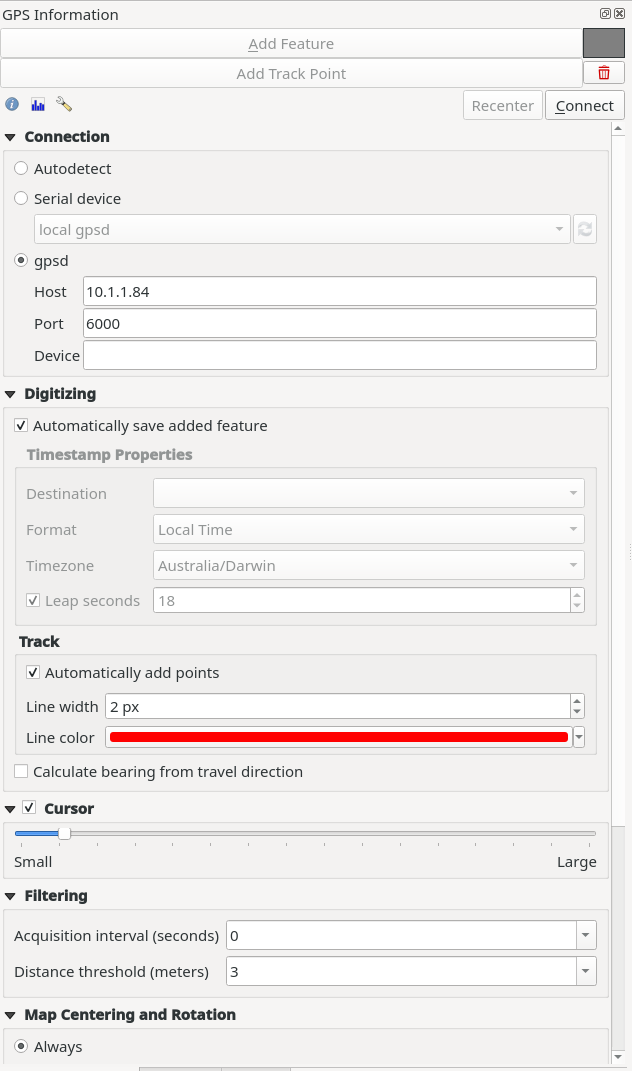Enable Calculate bearing from travel direction
This screenshot has height=1071, width=632.
[21, 771]
